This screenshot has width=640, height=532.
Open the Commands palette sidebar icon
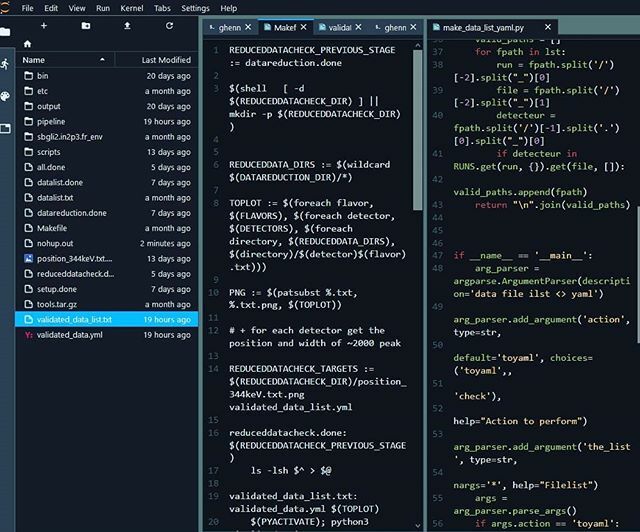point(5,96)
